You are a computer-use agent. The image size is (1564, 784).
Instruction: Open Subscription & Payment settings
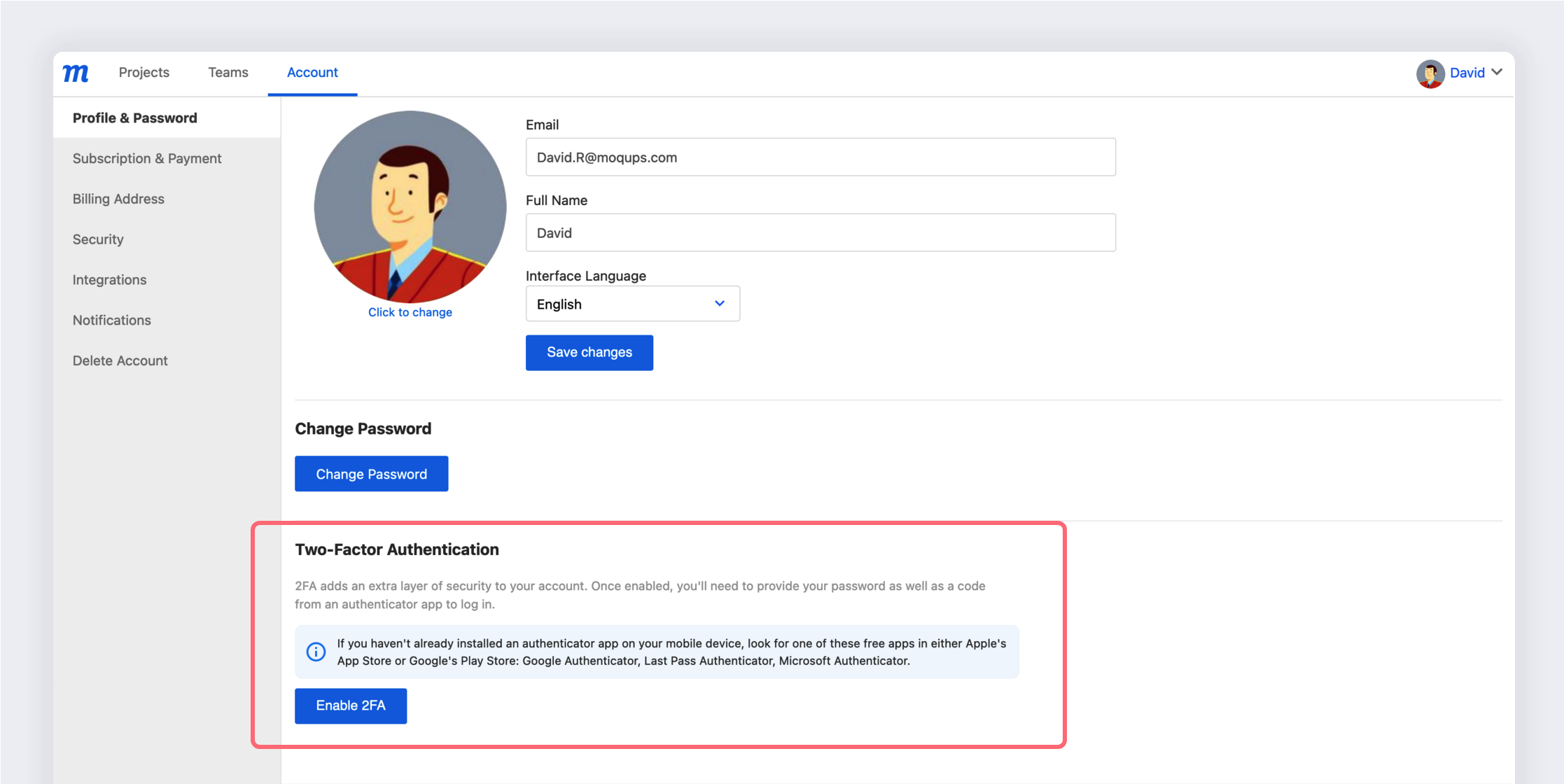pos(147,158)
